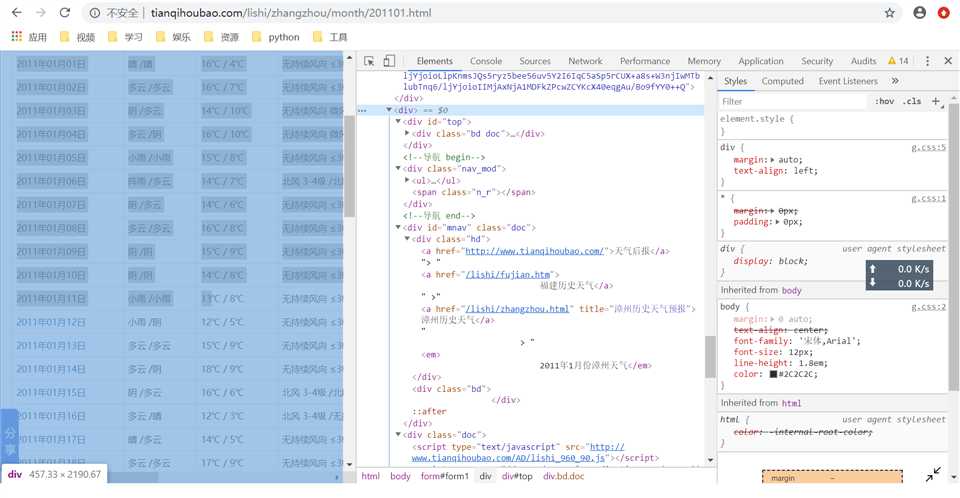This screenshot has height=498, width=960.
Task: Expand the ul node under nav_mod
Action: 407,180
